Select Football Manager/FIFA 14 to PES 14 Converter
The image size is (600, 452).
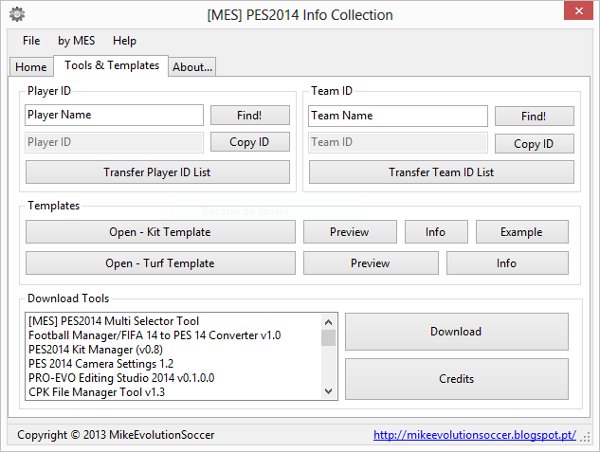[174, 335]
